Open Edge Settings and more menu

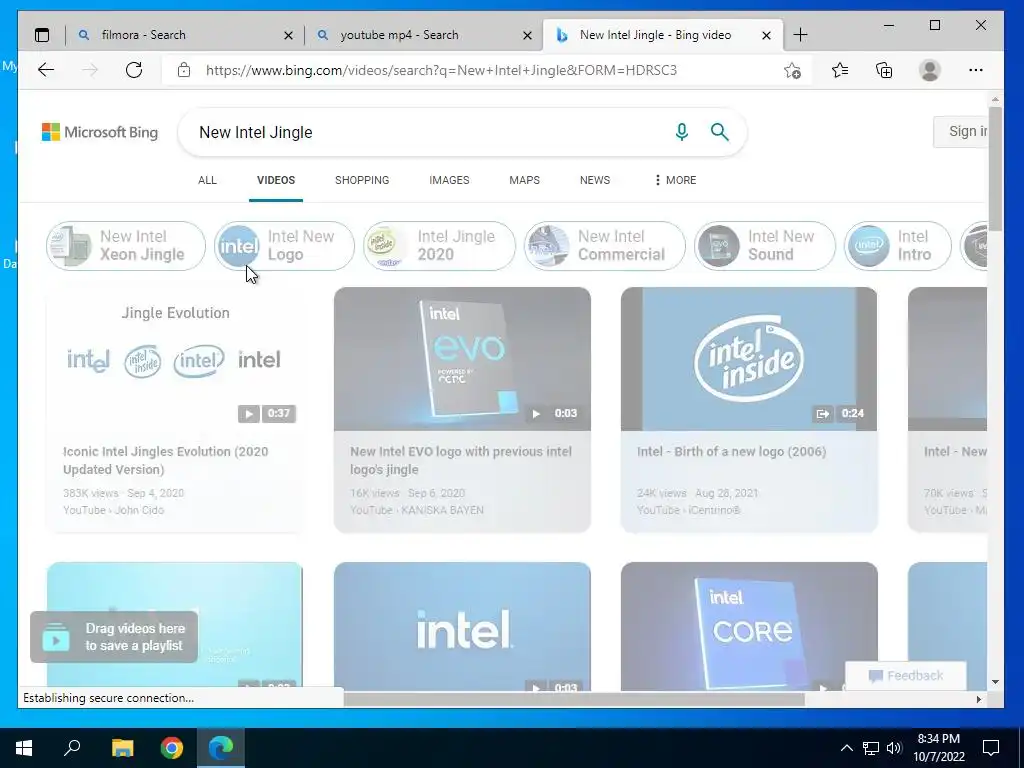976,70
